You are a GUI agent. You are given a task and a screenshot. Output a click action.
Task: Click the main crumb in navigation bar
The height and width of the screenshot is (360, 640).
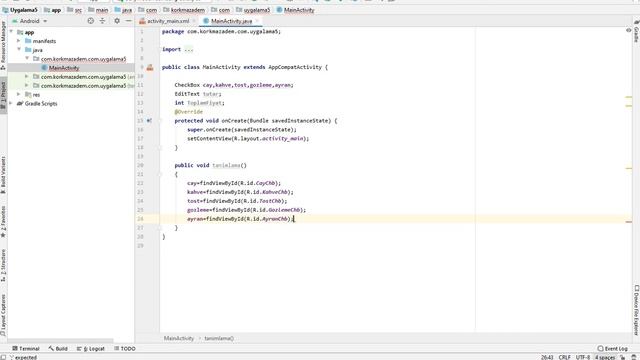click(98, 10)
